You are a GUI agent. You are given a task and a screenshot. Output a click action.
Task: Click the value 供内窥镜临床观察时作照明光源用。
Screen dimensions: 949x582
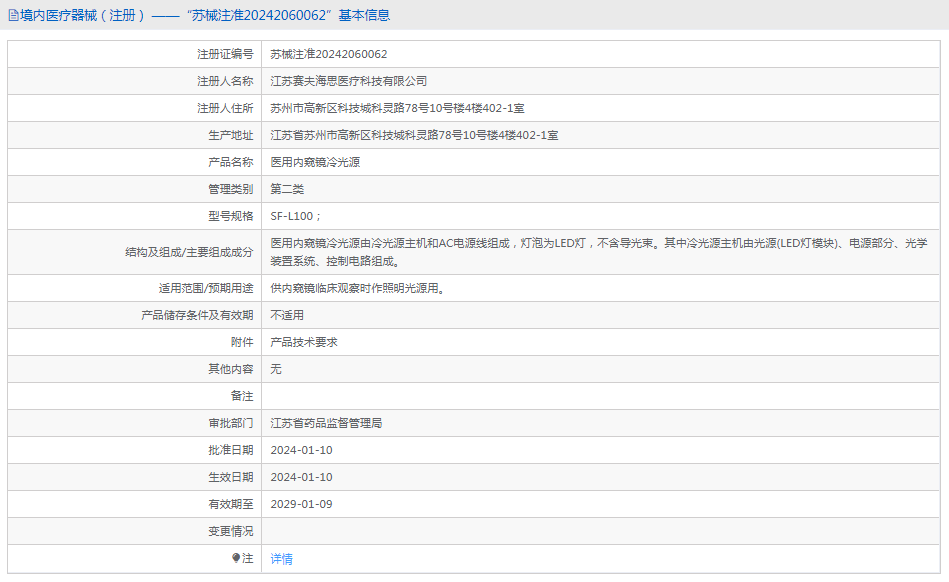pyautogui.click(x=360, y=289)
